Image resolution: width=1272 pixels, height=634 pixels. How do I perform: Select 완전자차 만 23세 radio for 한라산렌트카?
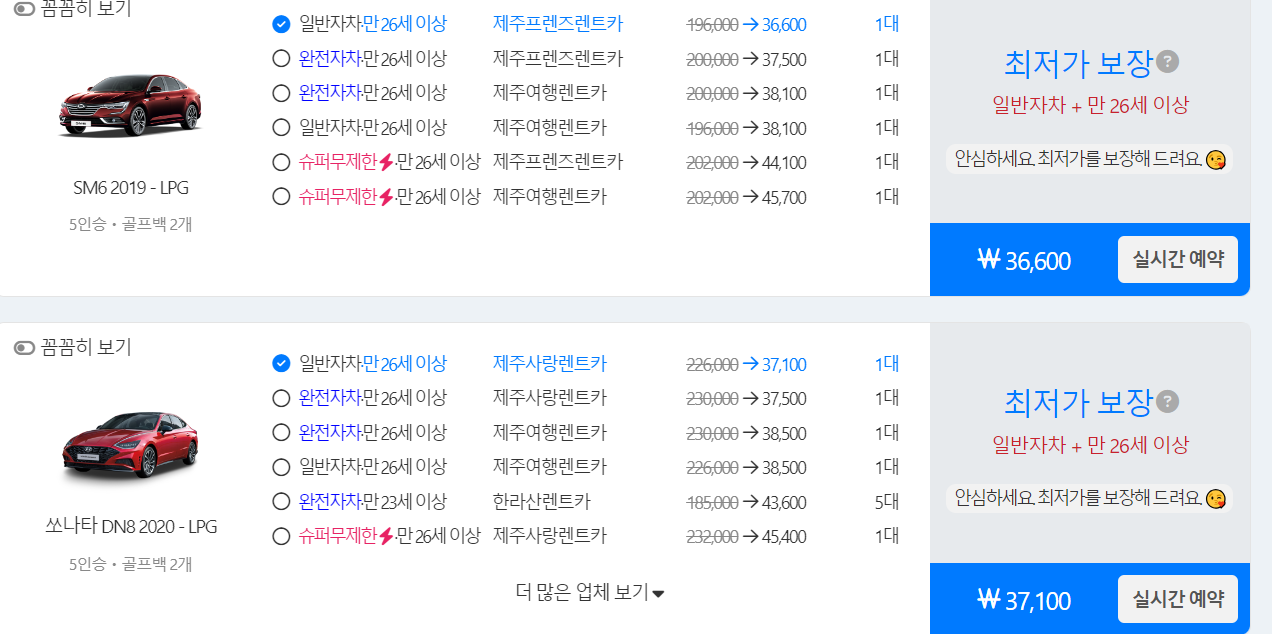[x=281, y=501]
